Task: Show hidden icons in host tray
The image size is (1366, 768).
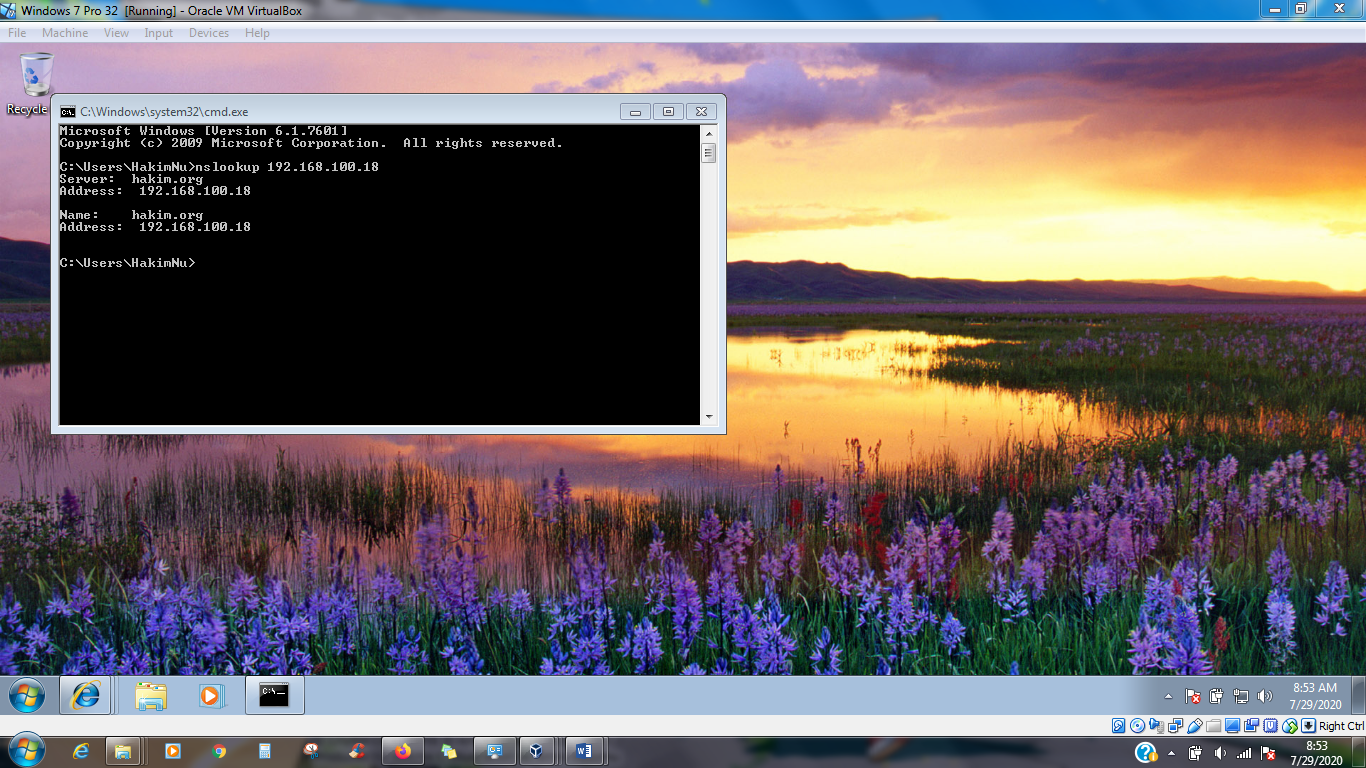Action: click(x=1171, y=753)
